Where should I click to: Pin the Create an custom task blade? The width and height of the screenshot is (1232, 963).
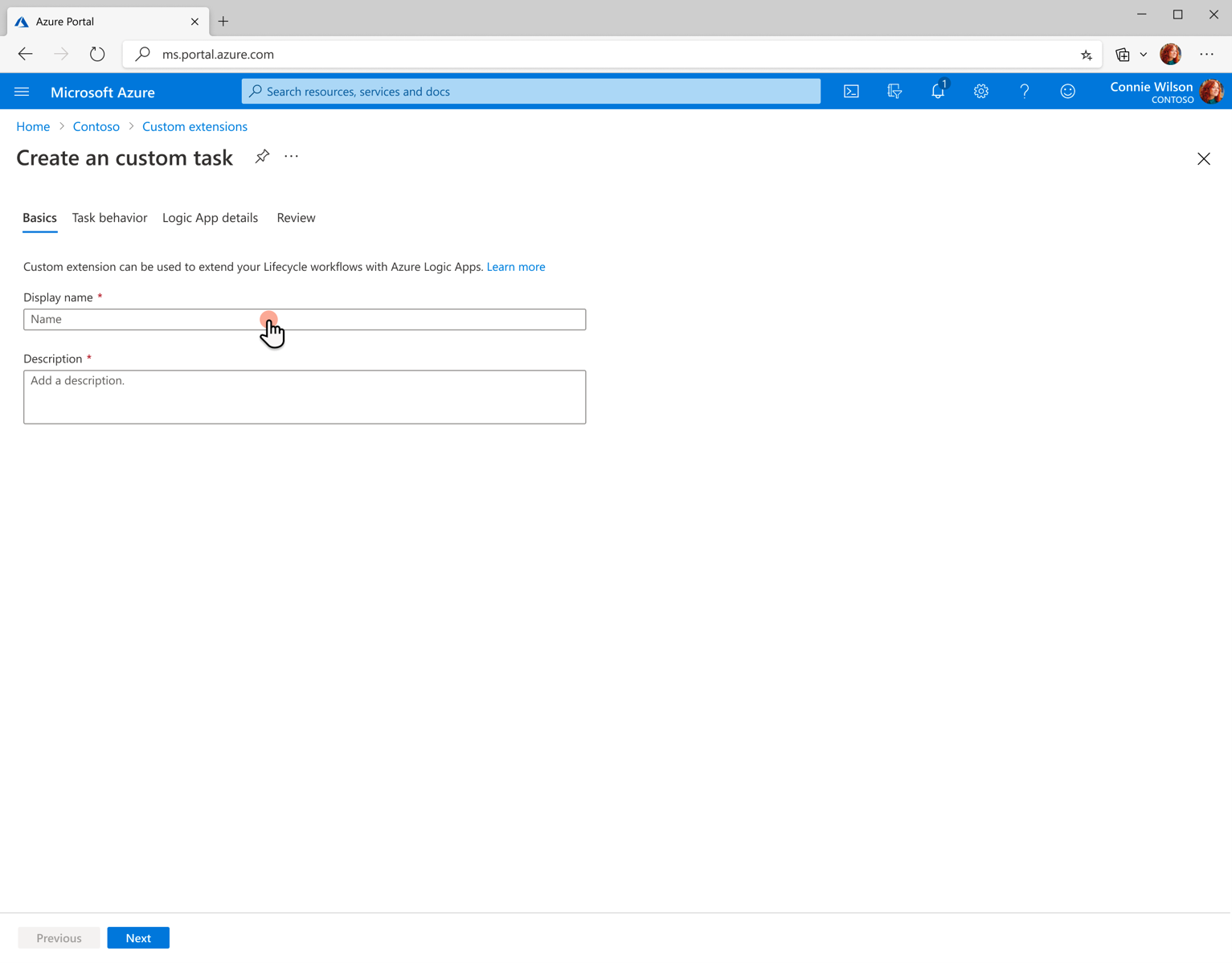click(262, 156)
